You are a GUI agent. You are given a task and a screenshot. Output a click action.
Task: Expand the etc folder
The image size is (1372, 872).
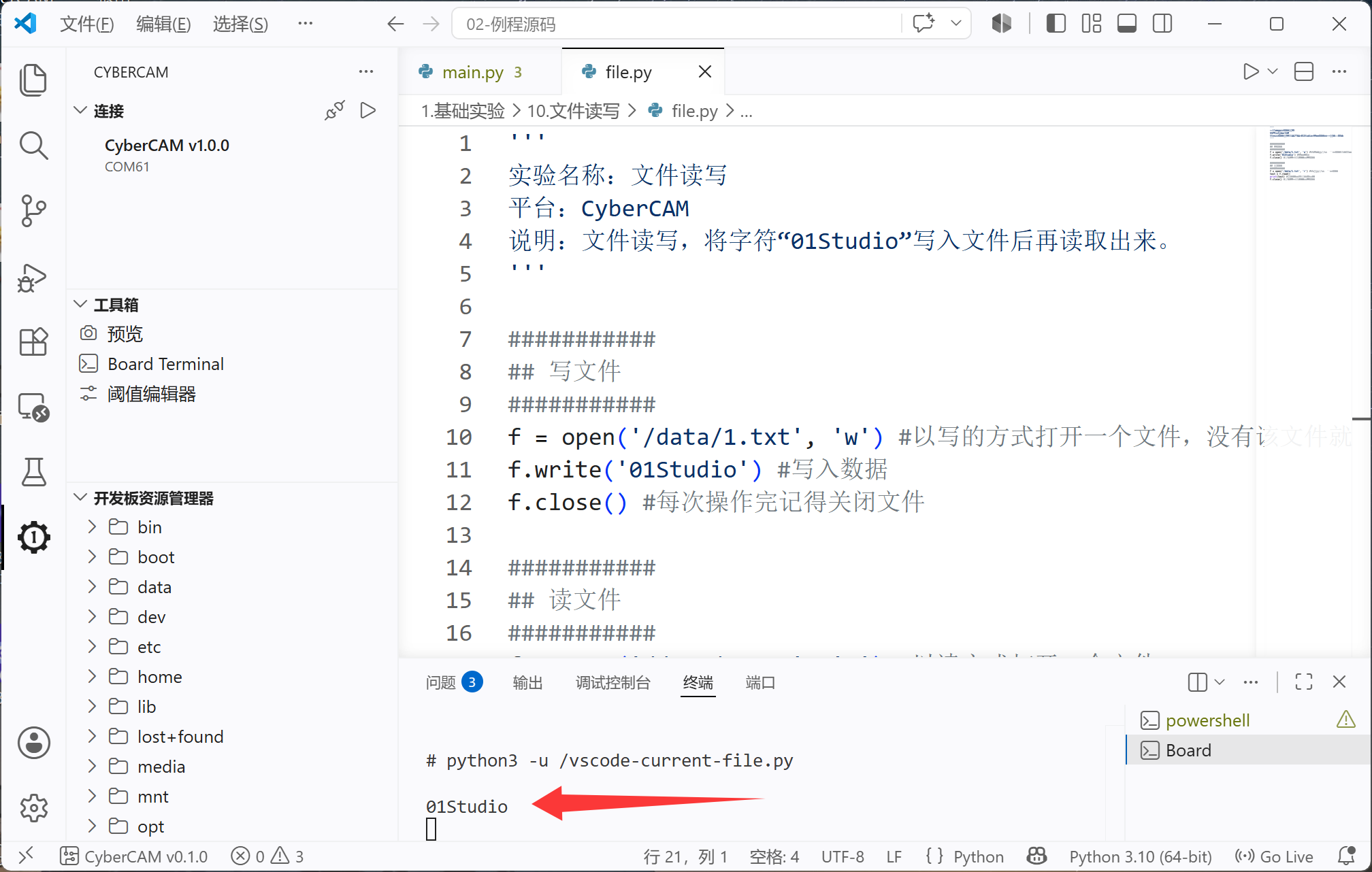(x=93, y=646)
